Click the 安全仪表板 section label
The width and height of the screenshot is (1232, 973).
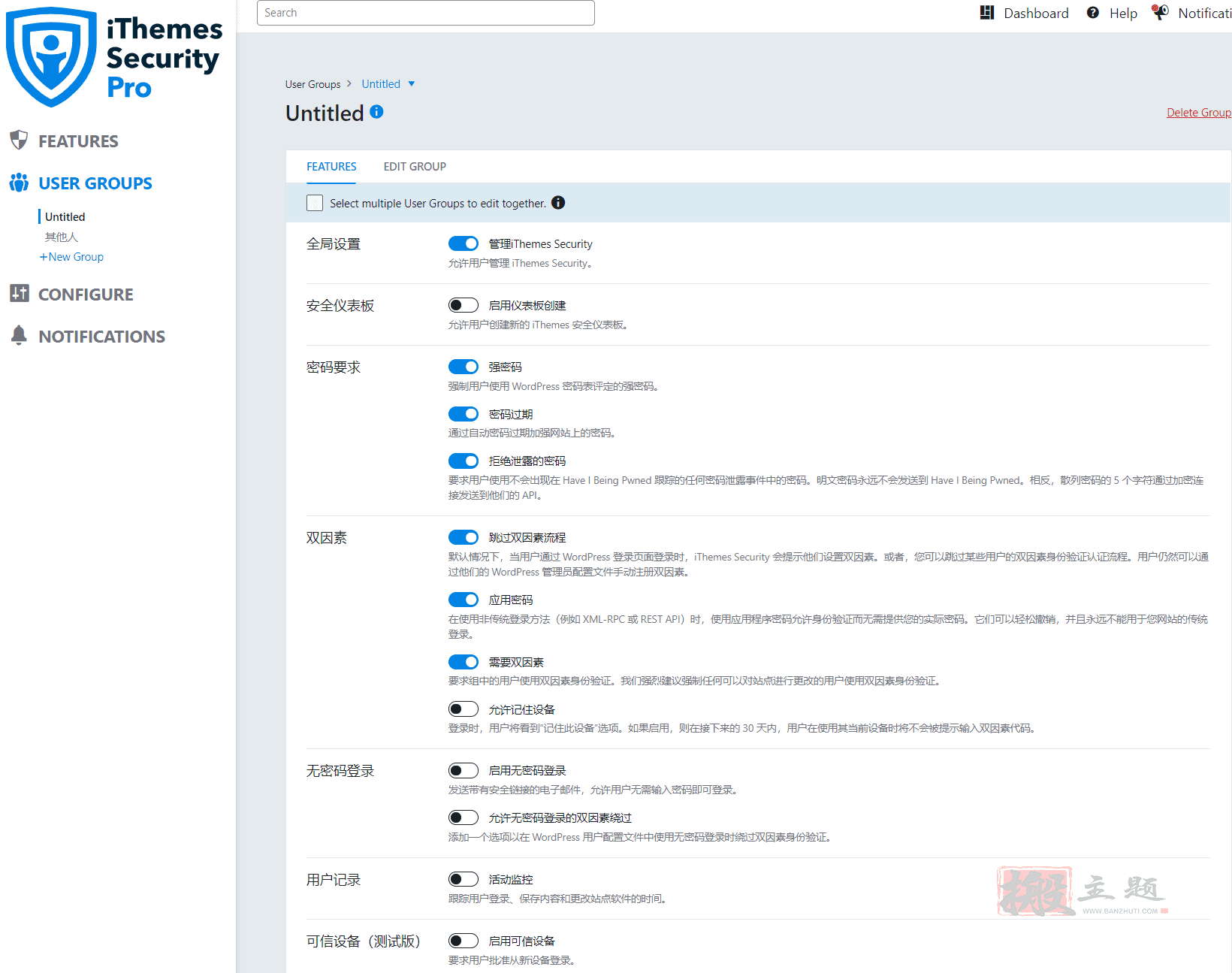tap(340, 306)
